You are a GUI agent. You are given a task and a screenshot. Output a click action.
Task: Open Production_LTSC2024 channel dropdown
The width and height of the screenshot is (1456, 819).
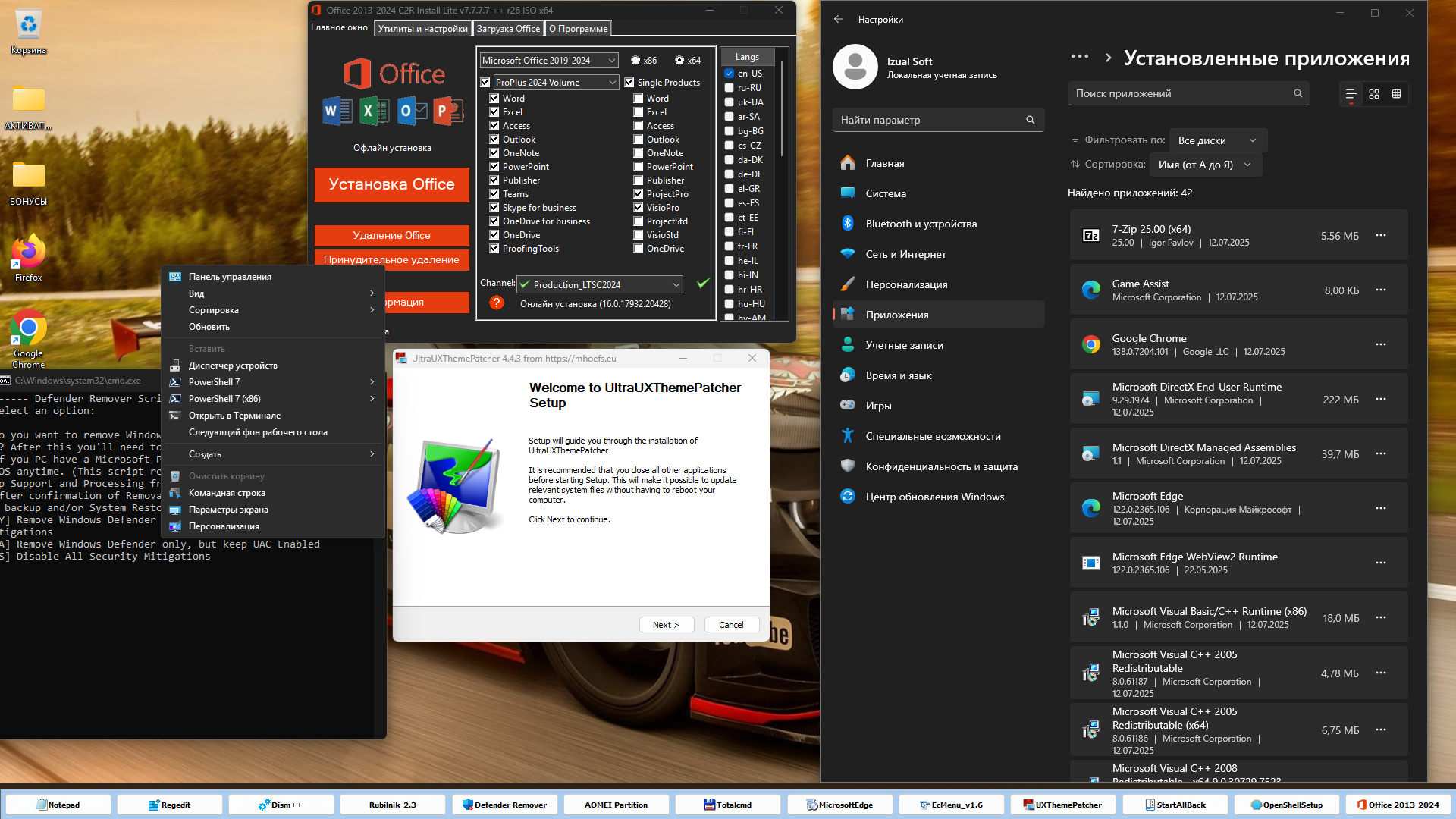[x=600, y=284]
